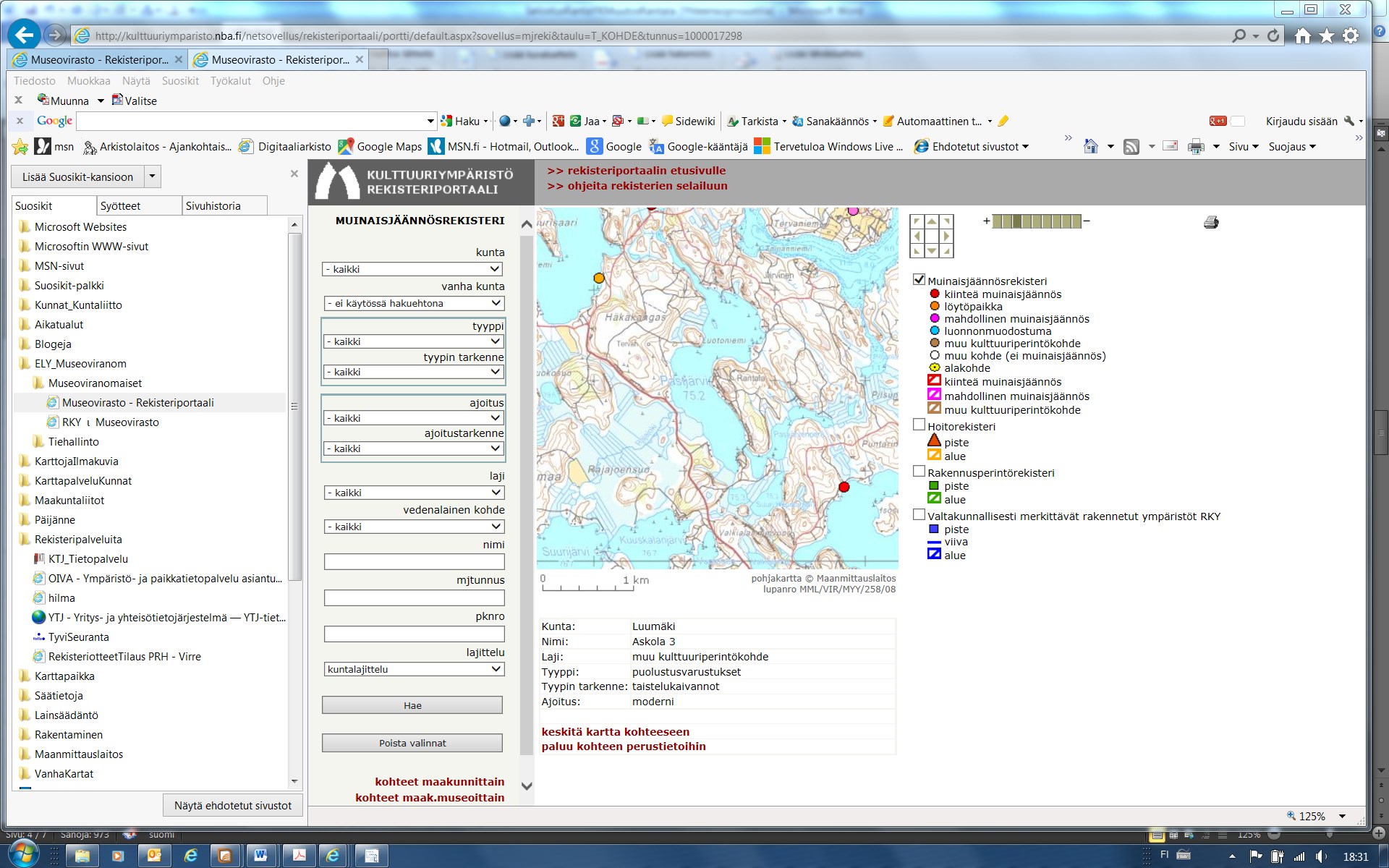Viewport: 1389px width, 868px height.
Task: Open the ajoitus dropdown
Action: (x=413, y=418)
